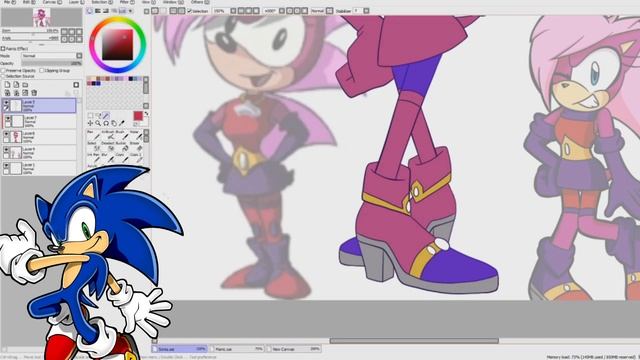
Task: Enable Selection Source checkbox
Action: point(3,76)
